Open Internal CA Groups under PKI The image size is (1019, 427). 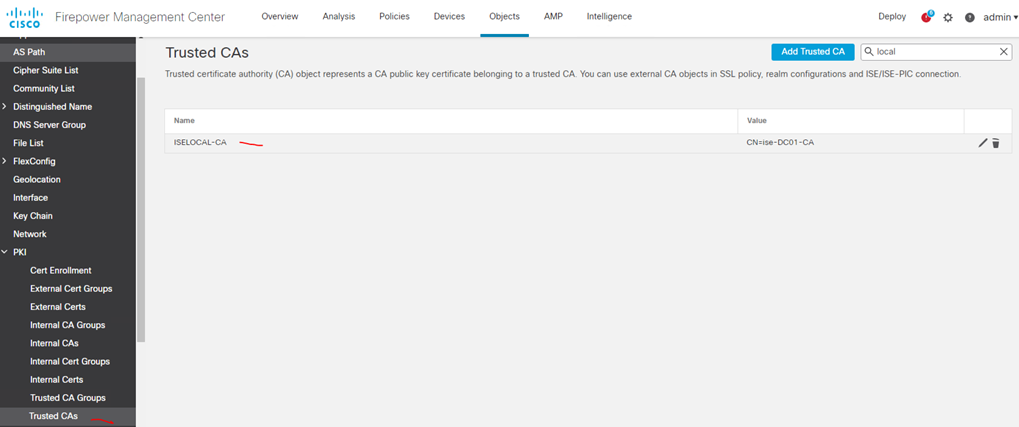click(x=68, y=325)
